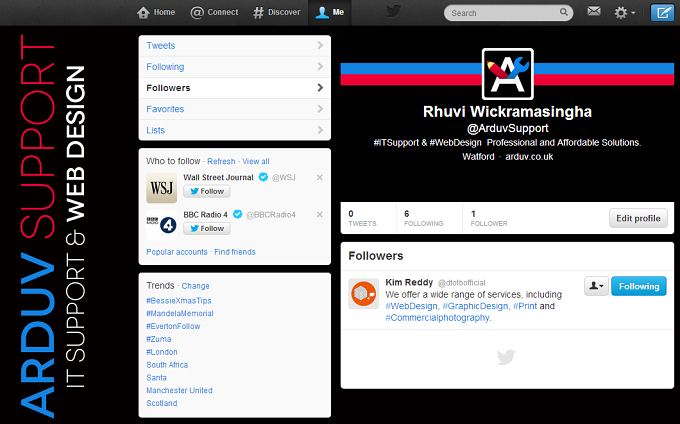This screenshot has width=680, height=424.
Task: Open the #WebDesign hashtag in Kim Reddy's bio
Action: tap(411, 306)
